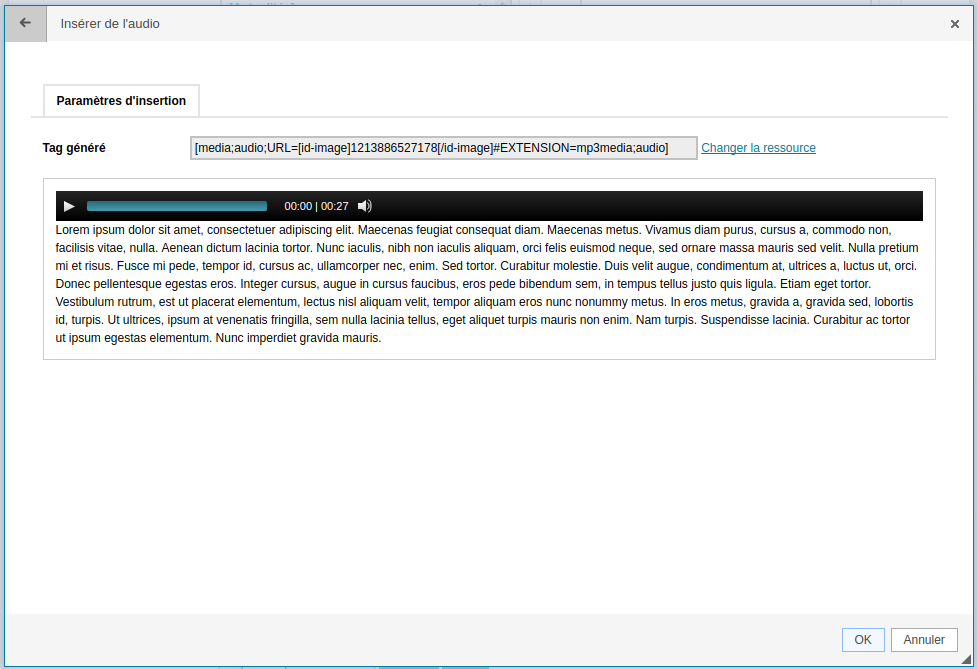Mute audio with the speaker icon
The height and width of the screenshot is (669, 977).
pyautogui.click(x=365, y=206)
